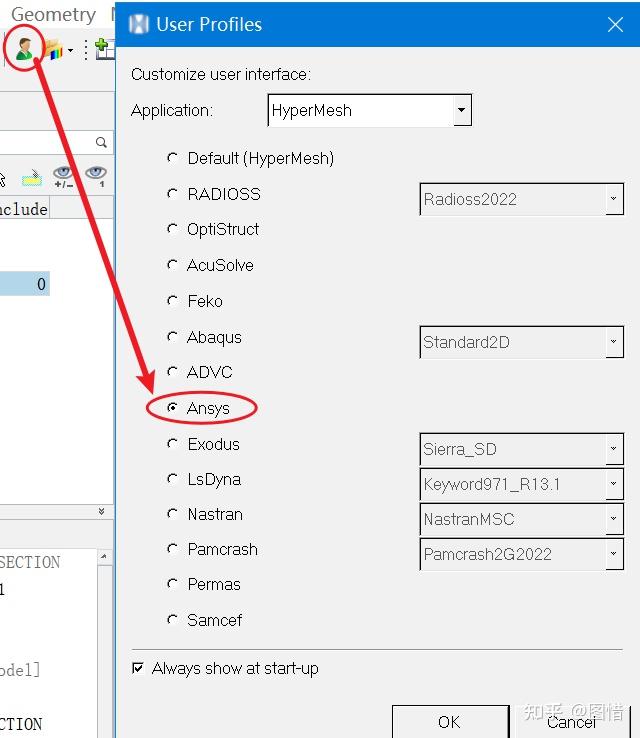Open the Geometry menu

point(53,14)
